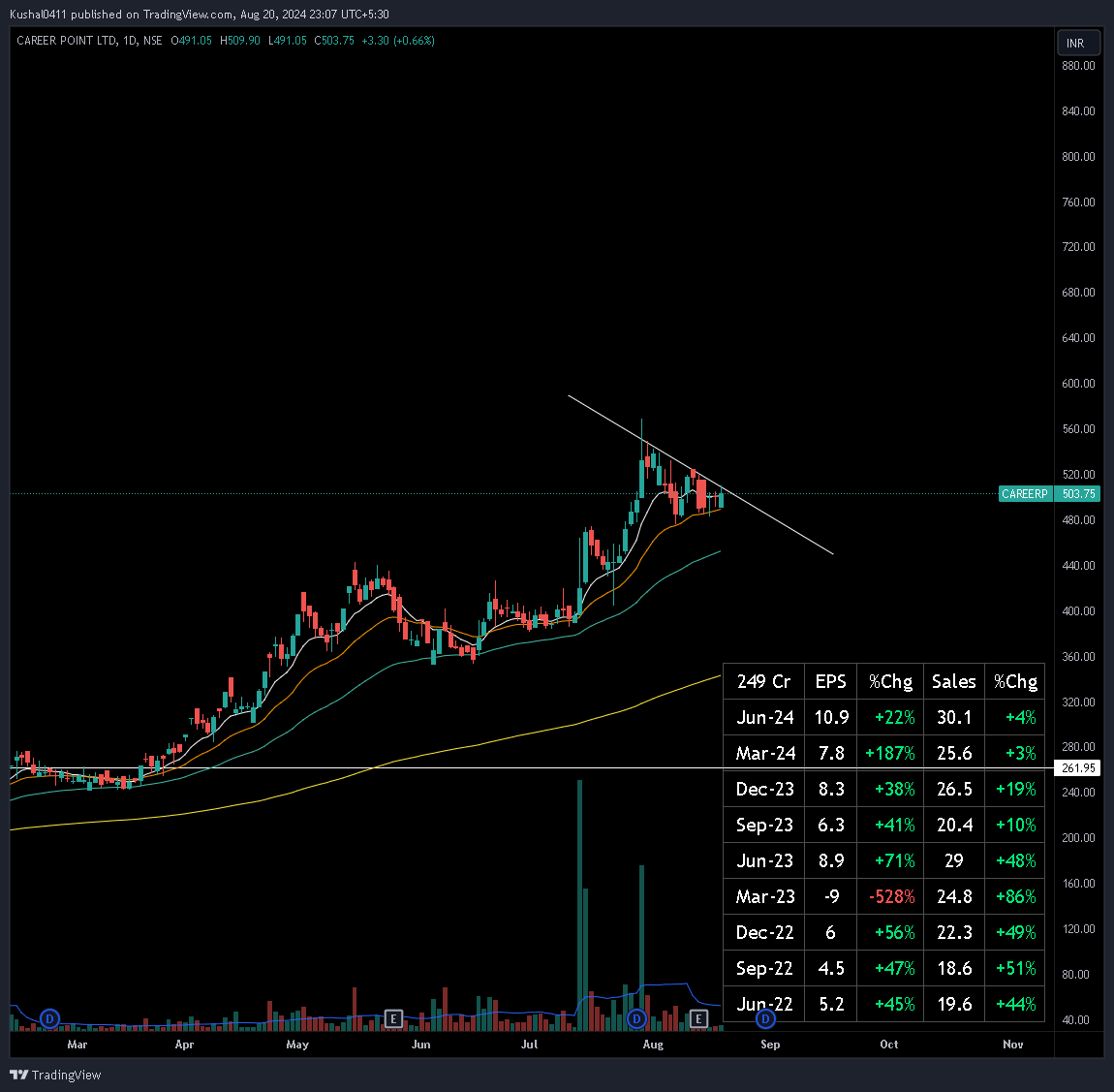Select the Sep-22 row label

coord(764,968)
